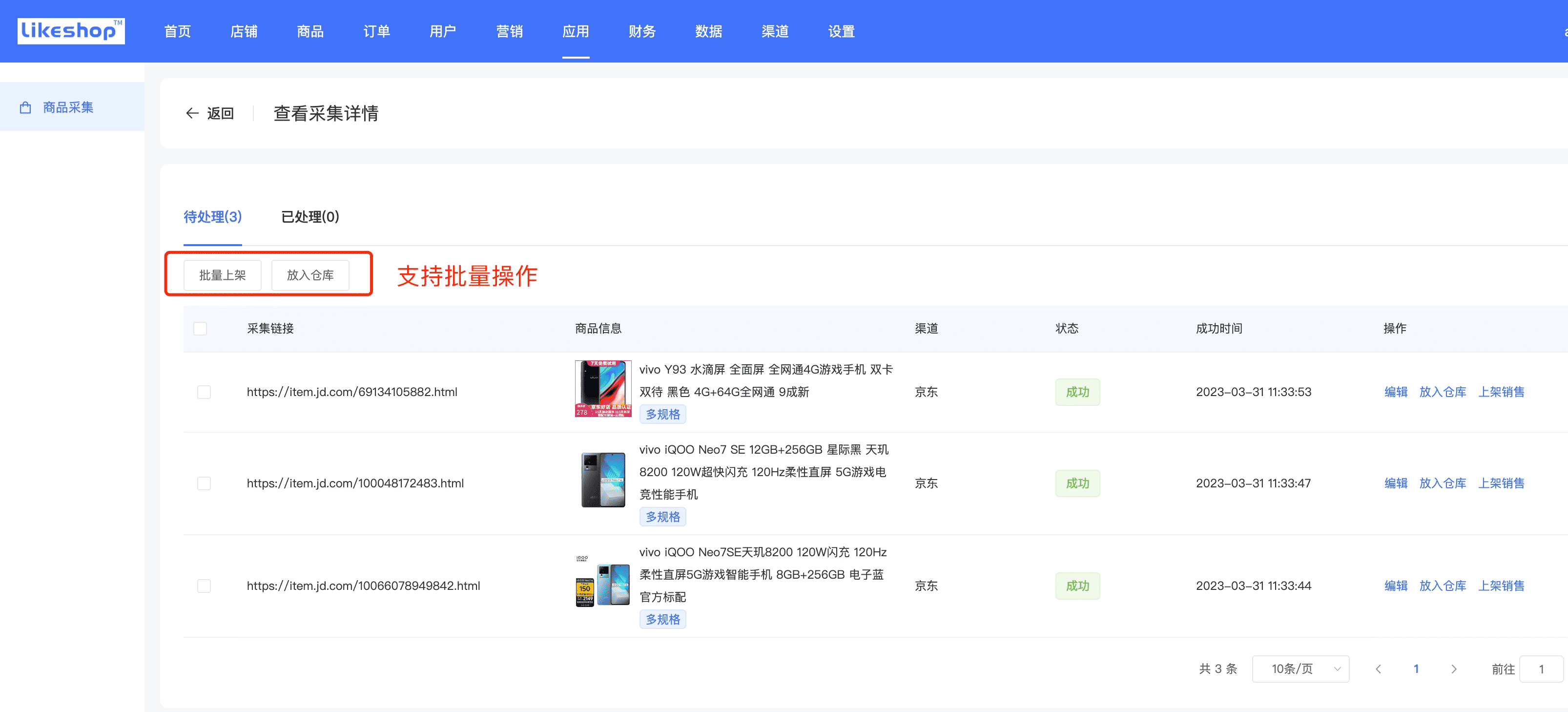Open 财务 in the top navigation
The height and width of the screenshot is (712, 1568).
click(x=642, y=31)
